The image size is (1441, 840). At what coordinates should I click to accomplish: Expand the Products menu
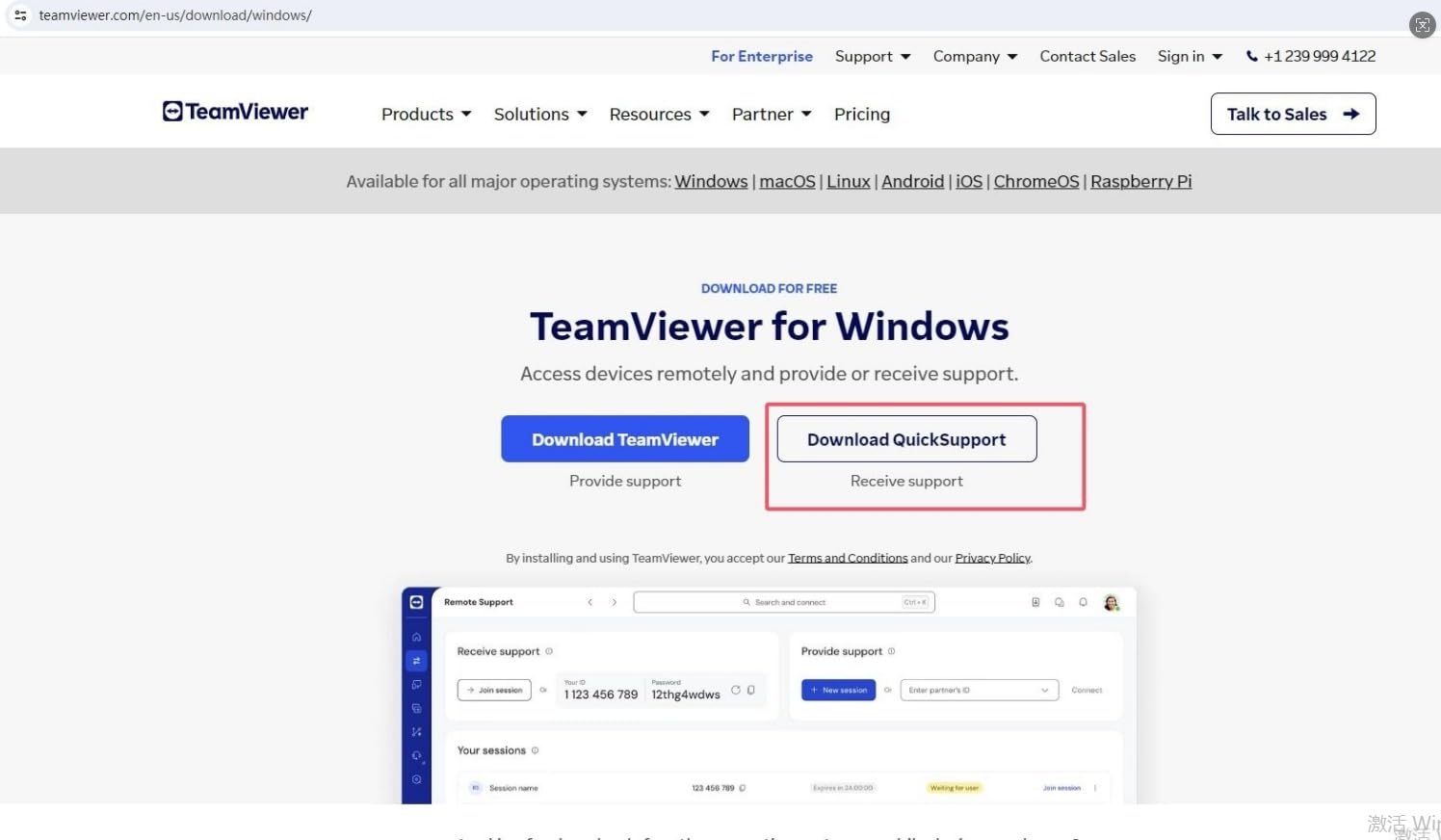pos(427,114)
